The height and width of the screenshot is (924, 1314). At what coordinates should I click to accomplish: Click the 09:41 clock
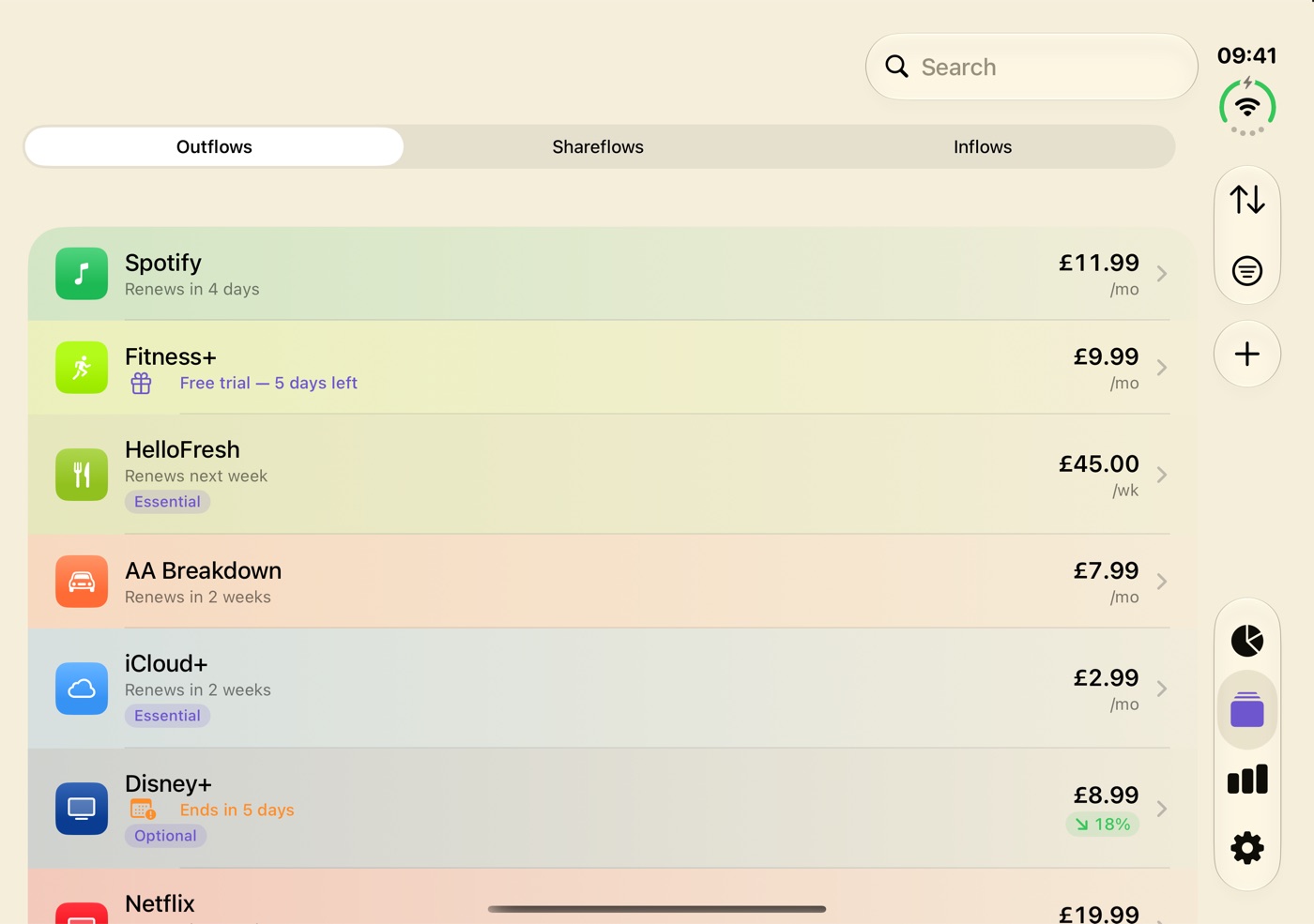1247,55
